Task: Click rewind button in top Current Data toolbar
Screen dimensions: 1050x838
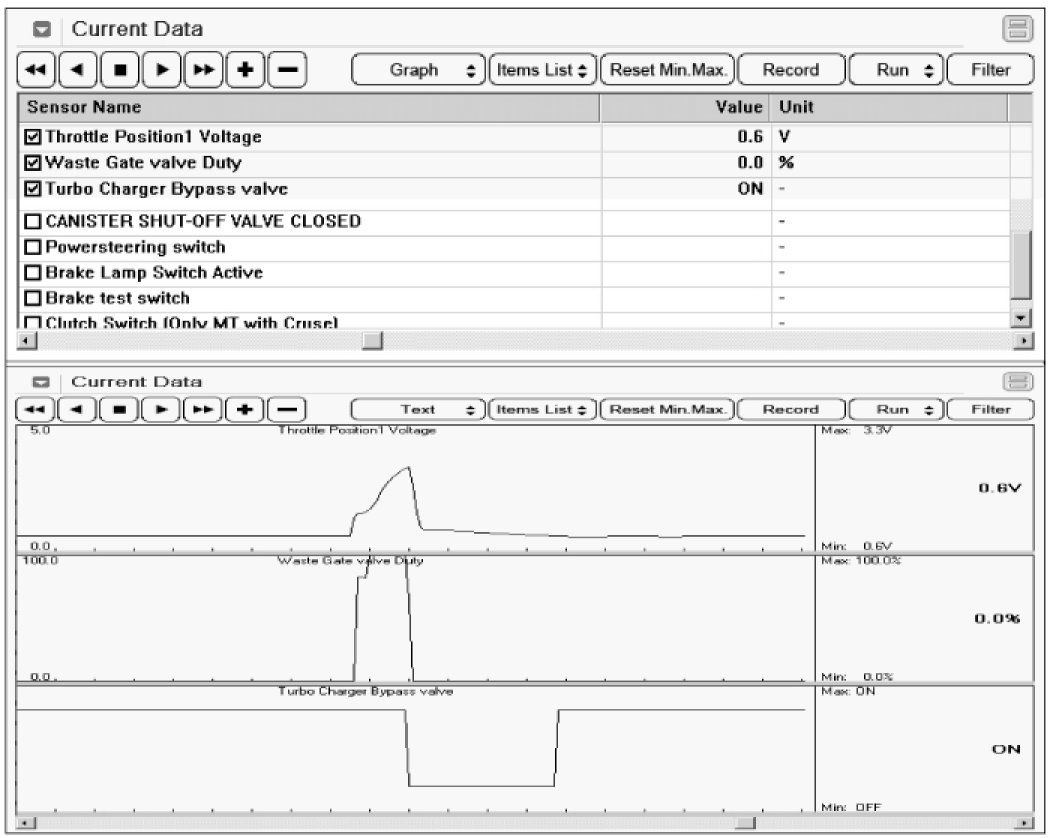Action: click(36, 70)
